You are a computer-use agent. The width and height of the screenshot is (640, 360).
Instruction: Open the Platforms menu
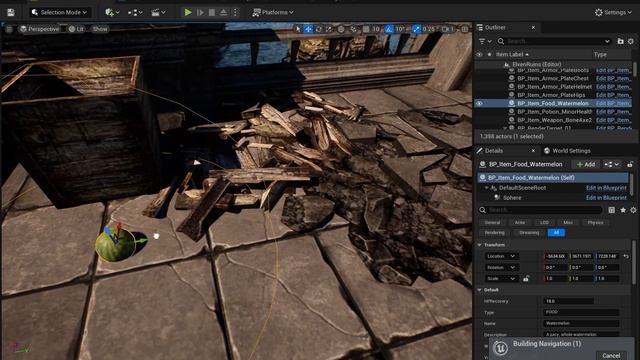[x=273, y=12]
